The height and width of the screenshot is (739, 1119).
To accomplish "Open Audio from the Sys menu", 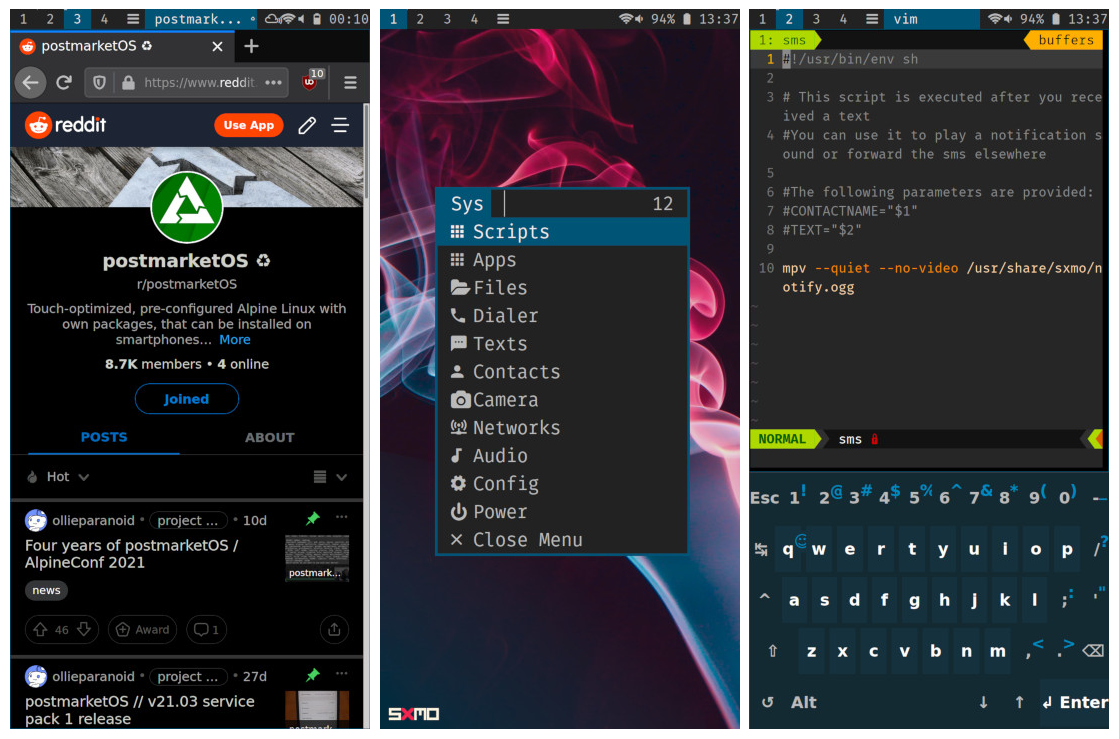I will click(562, 455).
